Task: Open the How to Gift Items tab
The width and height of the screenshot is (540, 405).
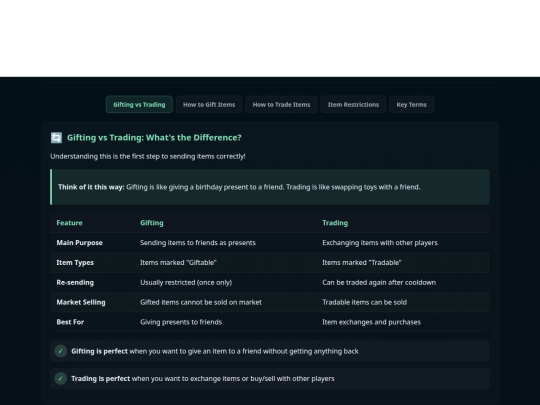Action: [x=209, y=104]
